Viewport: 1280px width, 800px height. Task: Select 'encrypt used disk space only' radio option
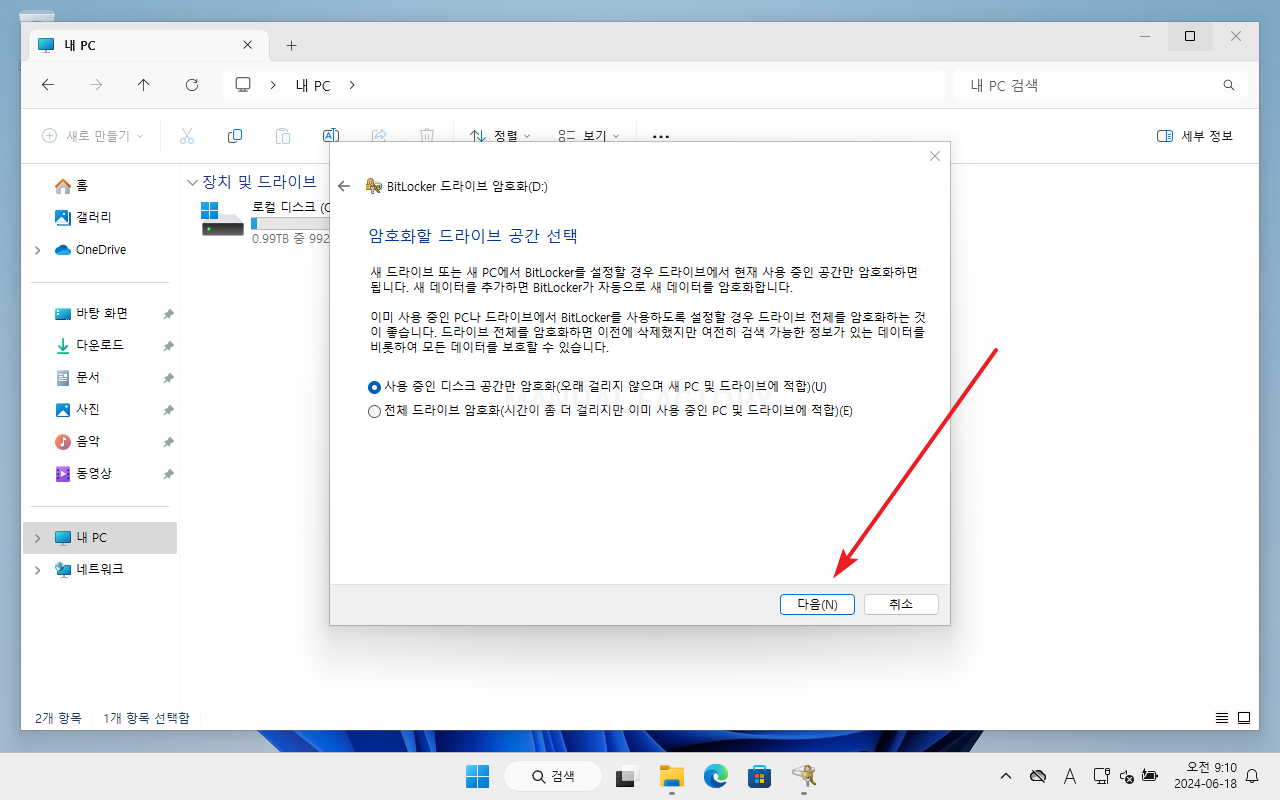coord(597,387)
